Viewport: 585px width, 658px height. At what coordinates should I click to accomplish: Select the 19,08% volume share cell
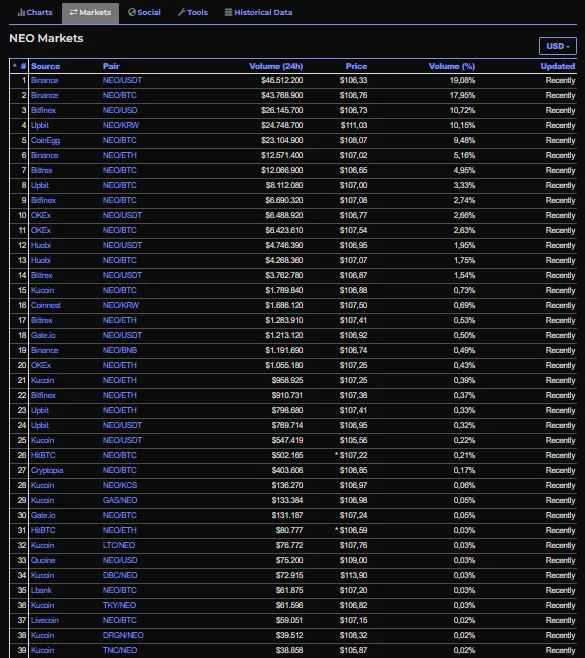pyautogui.click(x=462, y=81)
